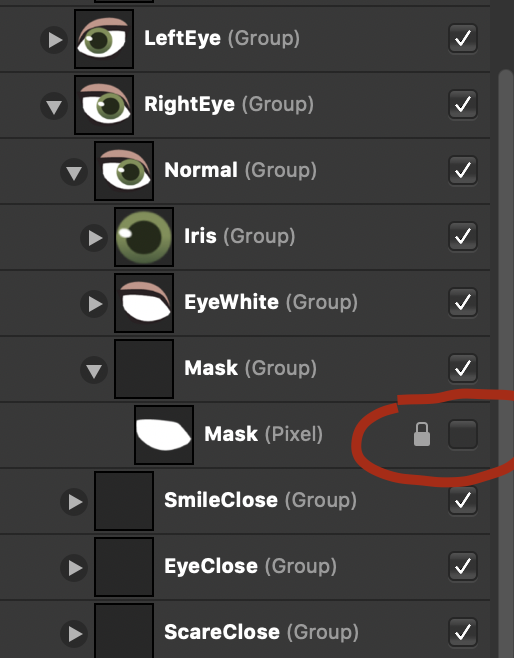
Task: Collapse the Normal group
Action: click(x=74, y=172)
